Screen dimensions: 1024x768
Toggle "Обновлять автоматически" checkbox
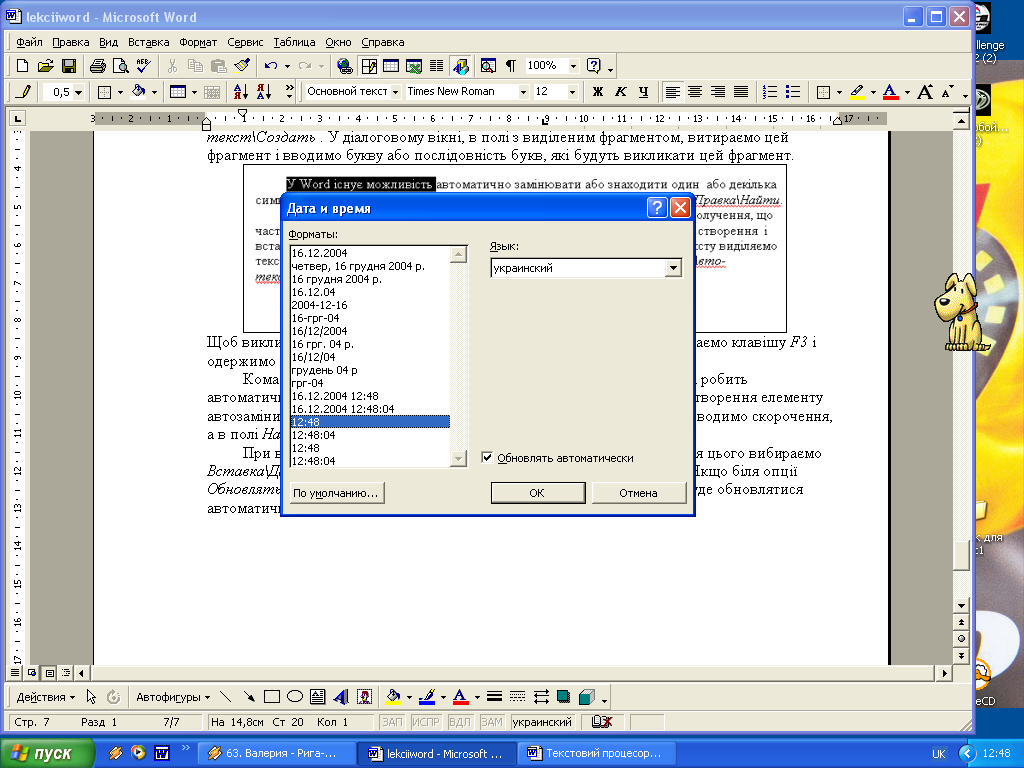pos(487,458)
